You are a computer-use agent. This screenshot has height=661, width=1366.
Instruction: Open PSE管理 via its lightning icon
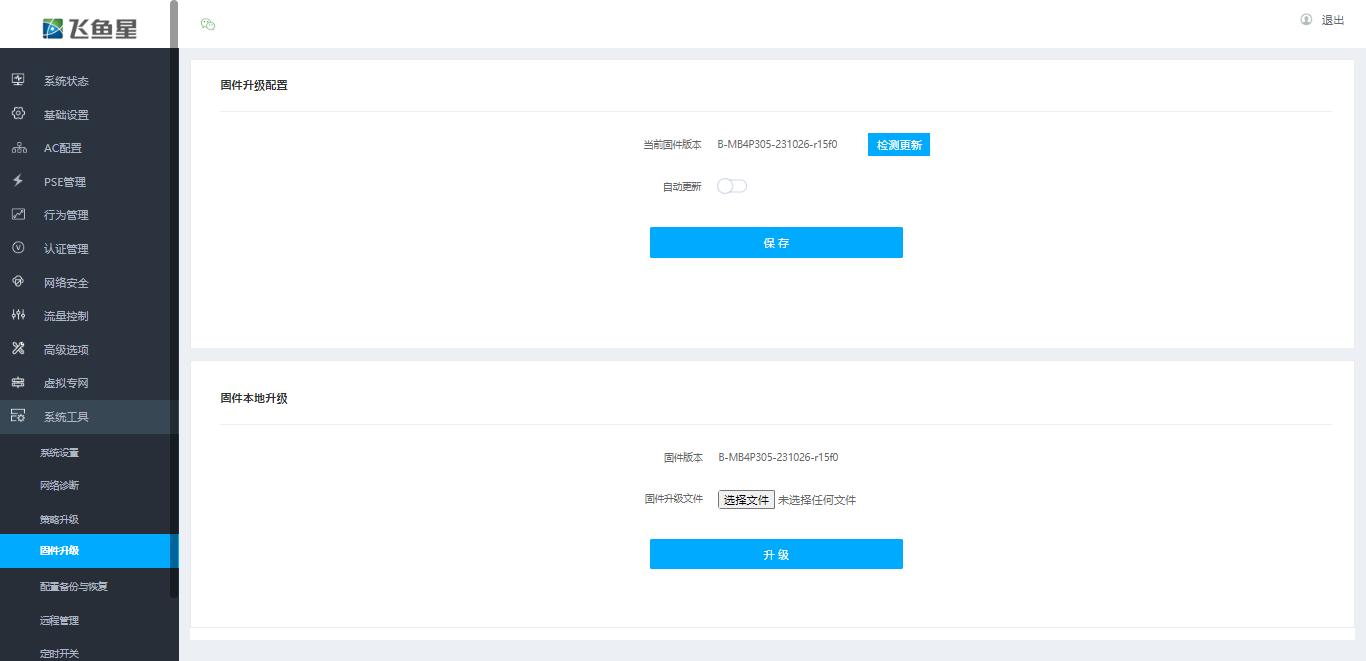pos(18,181)
